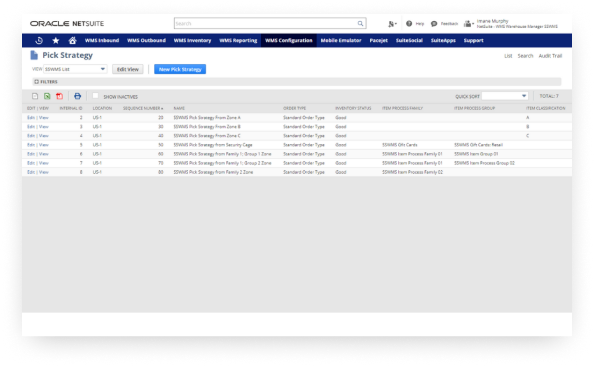This screenshot has height=367, width=594.
Task: Print the pick strategy list
Action: click(77, 96)
